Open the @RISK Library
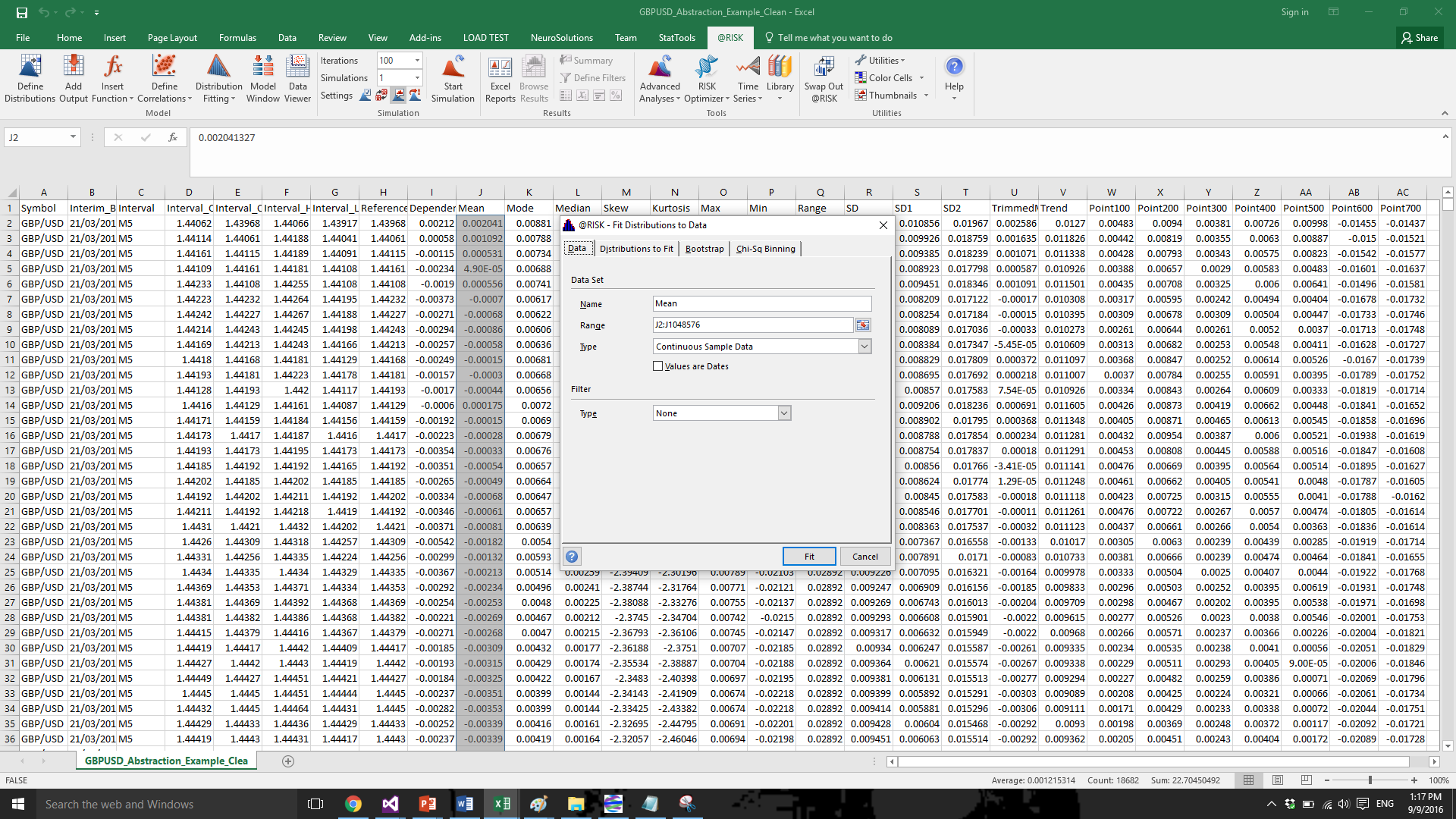Viewport: 1456px width, 819px height. click(780, 78)
